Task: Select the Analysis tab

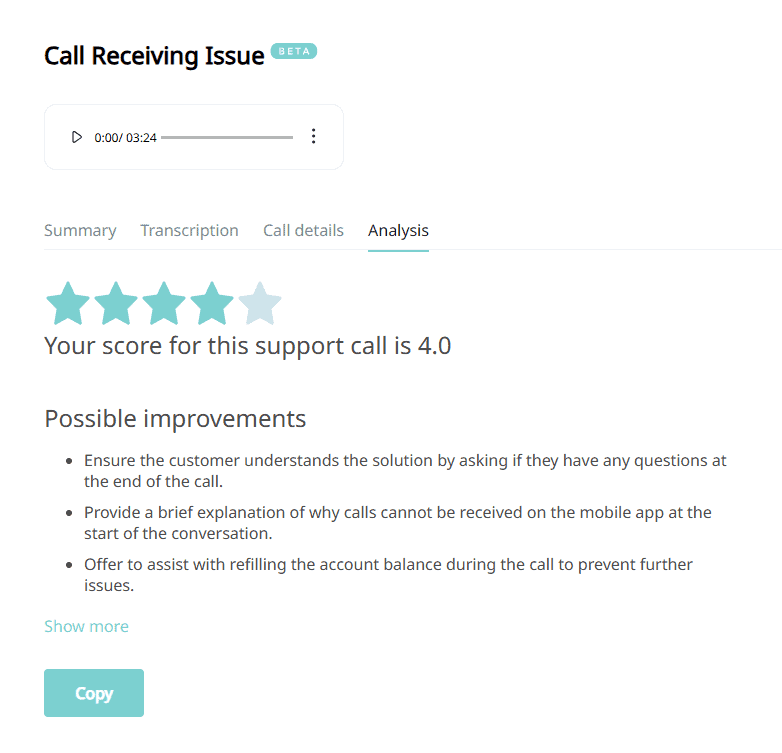Action: (x=398, y=231)
